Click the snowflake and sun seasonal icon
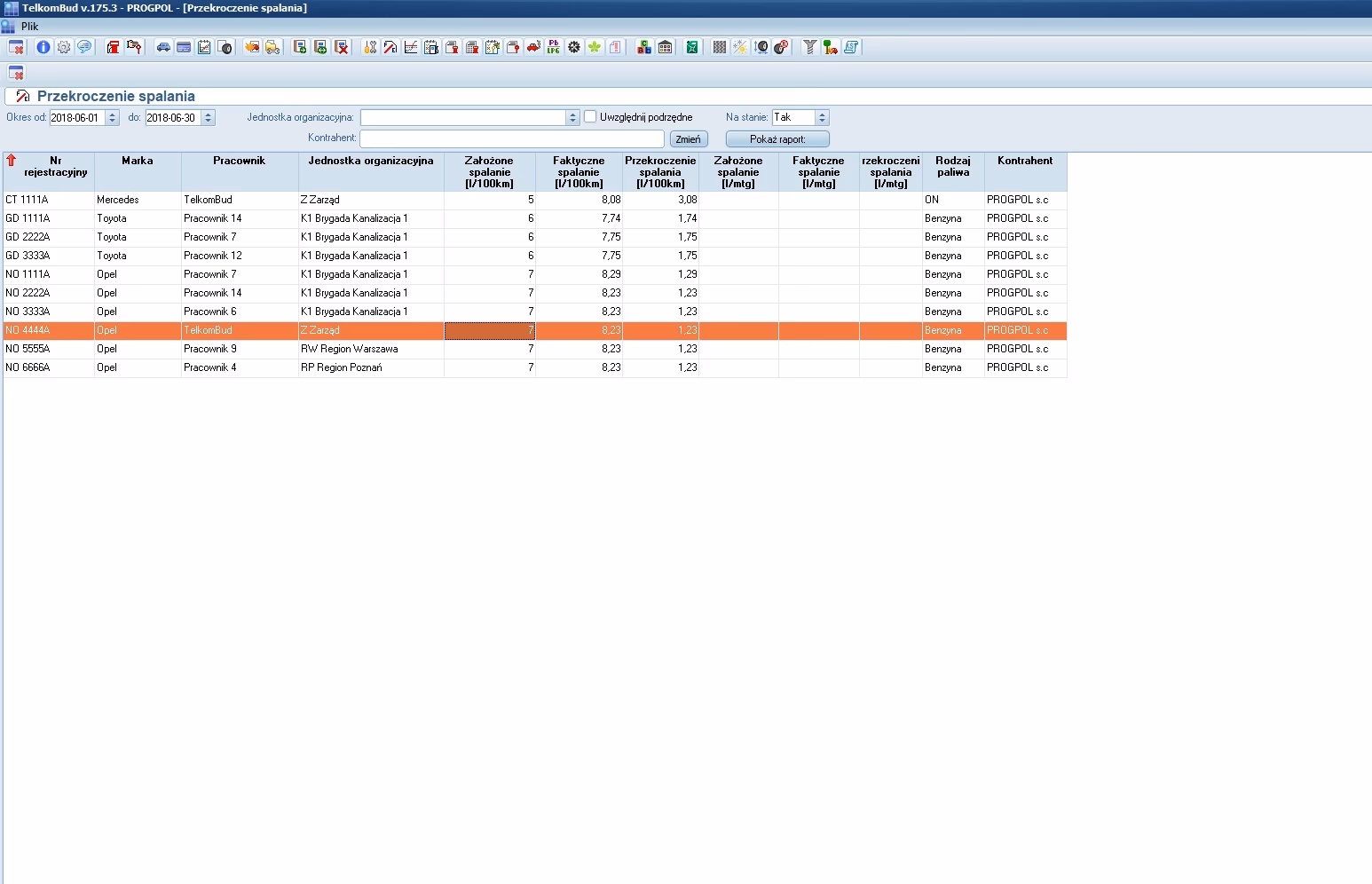Viewport: 1372px width, 884px height. (x=740, y=47)
